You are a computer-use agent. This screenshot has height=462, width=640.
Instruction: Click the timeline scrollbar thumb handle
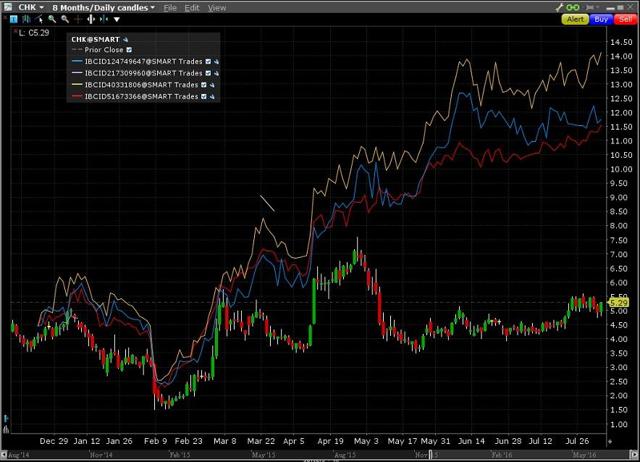click(x=430, y=454)
